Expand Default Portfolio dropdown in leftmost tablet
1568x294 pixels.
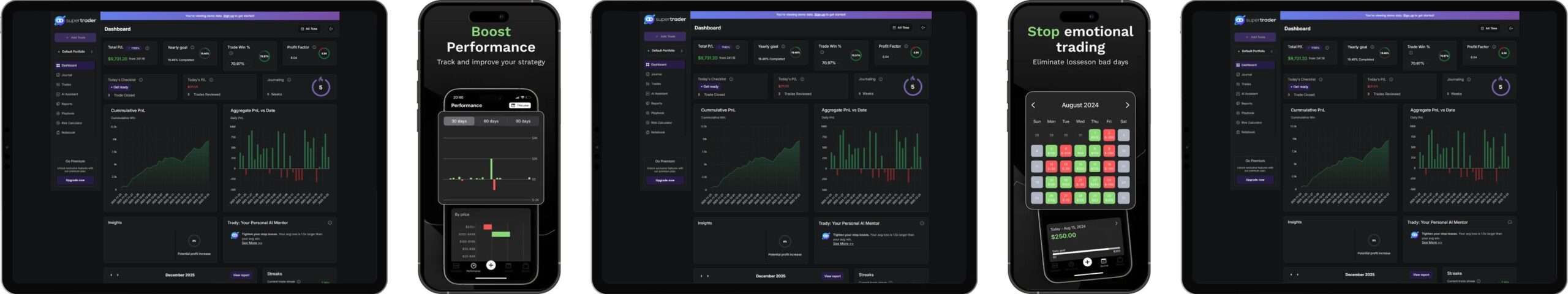click(x=75, y=51)
